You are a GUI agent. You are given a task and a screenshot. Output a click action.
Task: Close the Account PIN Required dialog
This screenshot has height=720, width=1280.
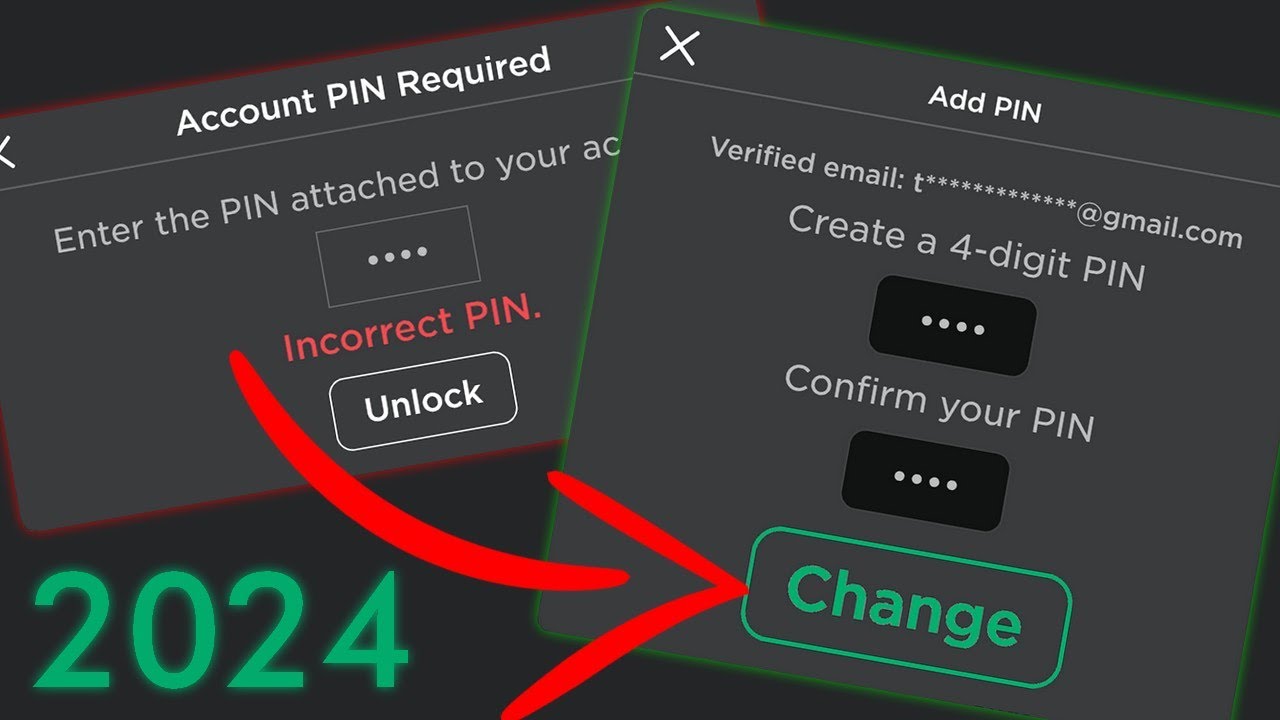click(x=5, y=152)
